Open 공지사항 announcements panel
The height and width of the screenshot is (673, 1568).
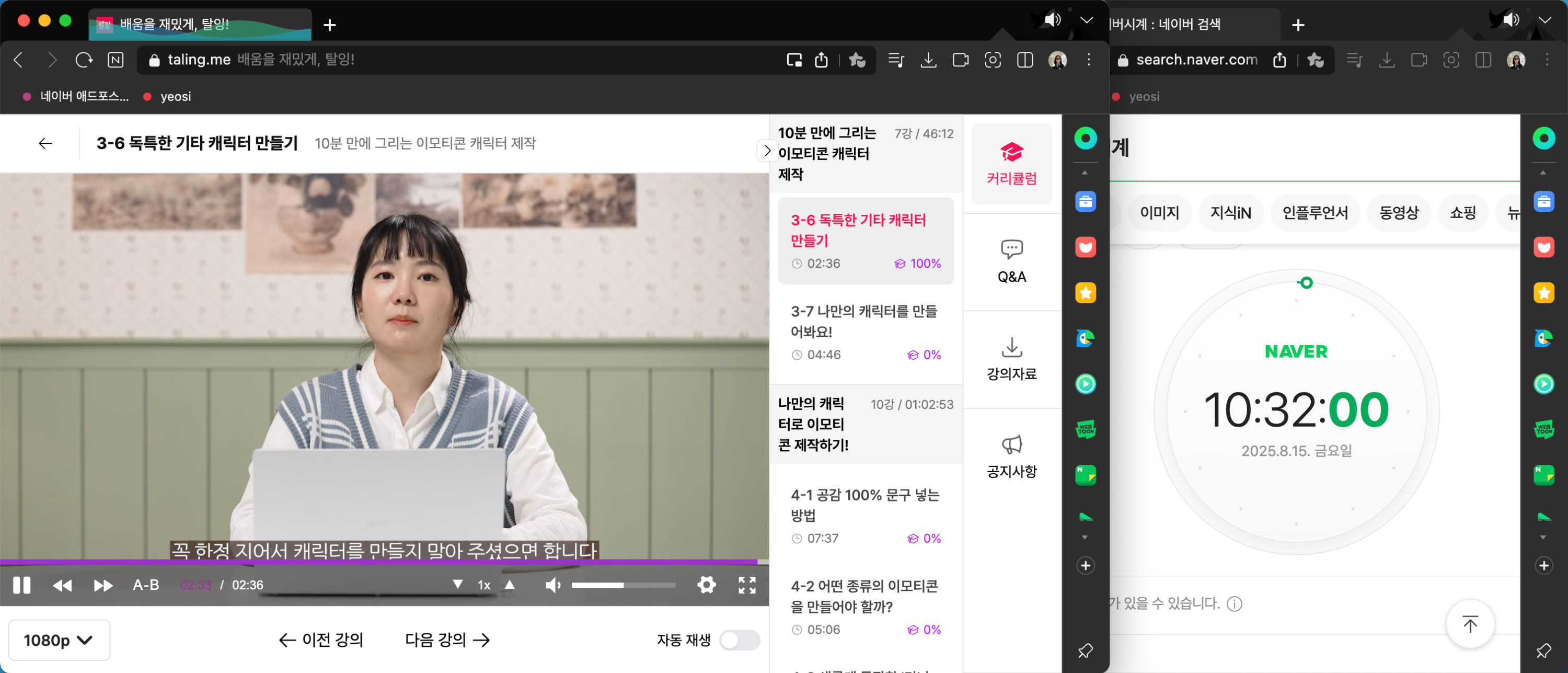click(x=1011, y=457)
